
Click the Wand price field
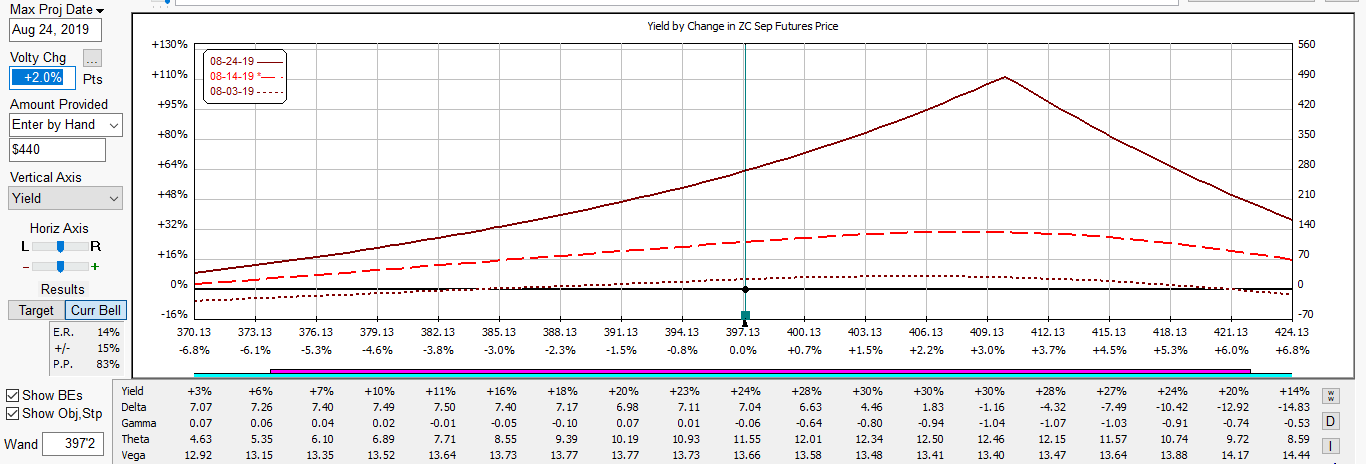pyautogui.click(x=75, y=443)
